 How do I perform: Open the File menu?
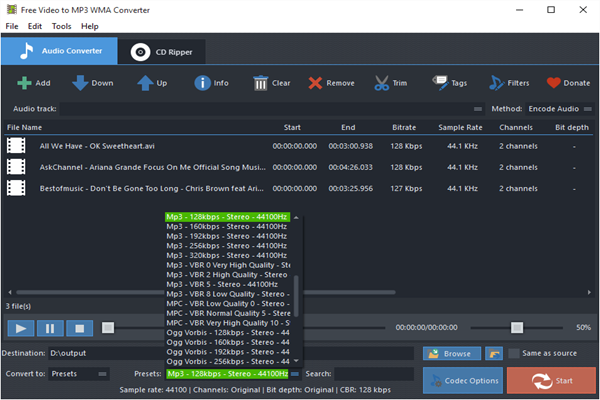pyautogui.click(x=12, y=26)
